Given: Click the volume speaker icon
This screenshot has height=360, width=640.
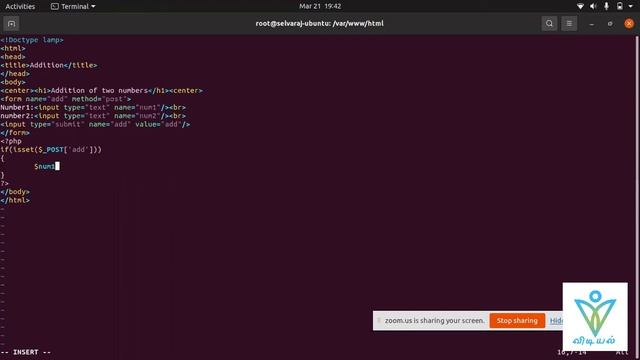Looking at the screenshot, I should [593, 6].
